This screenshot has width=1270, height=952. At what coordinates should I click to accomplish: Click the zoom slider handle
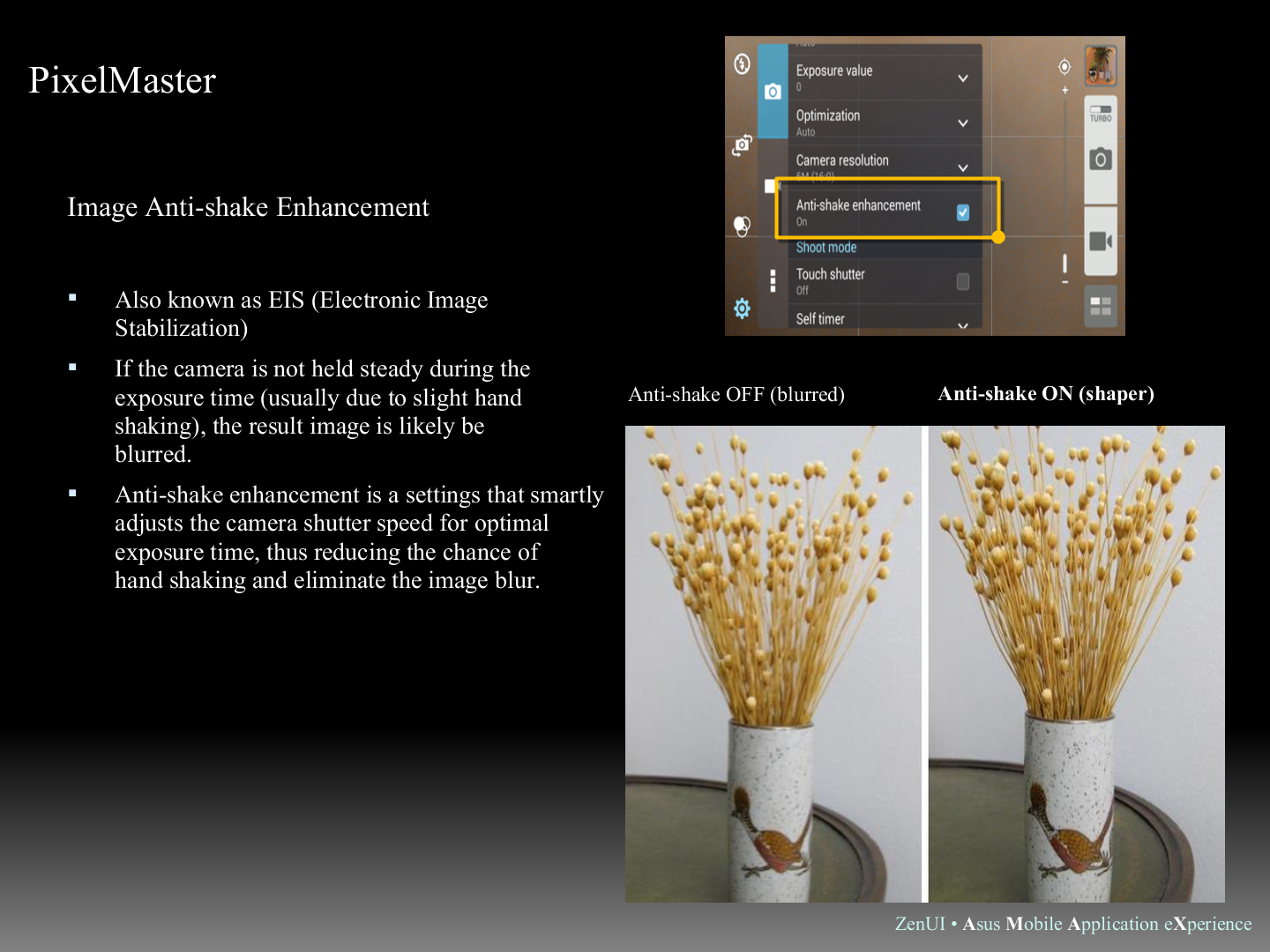point(1065,264)
